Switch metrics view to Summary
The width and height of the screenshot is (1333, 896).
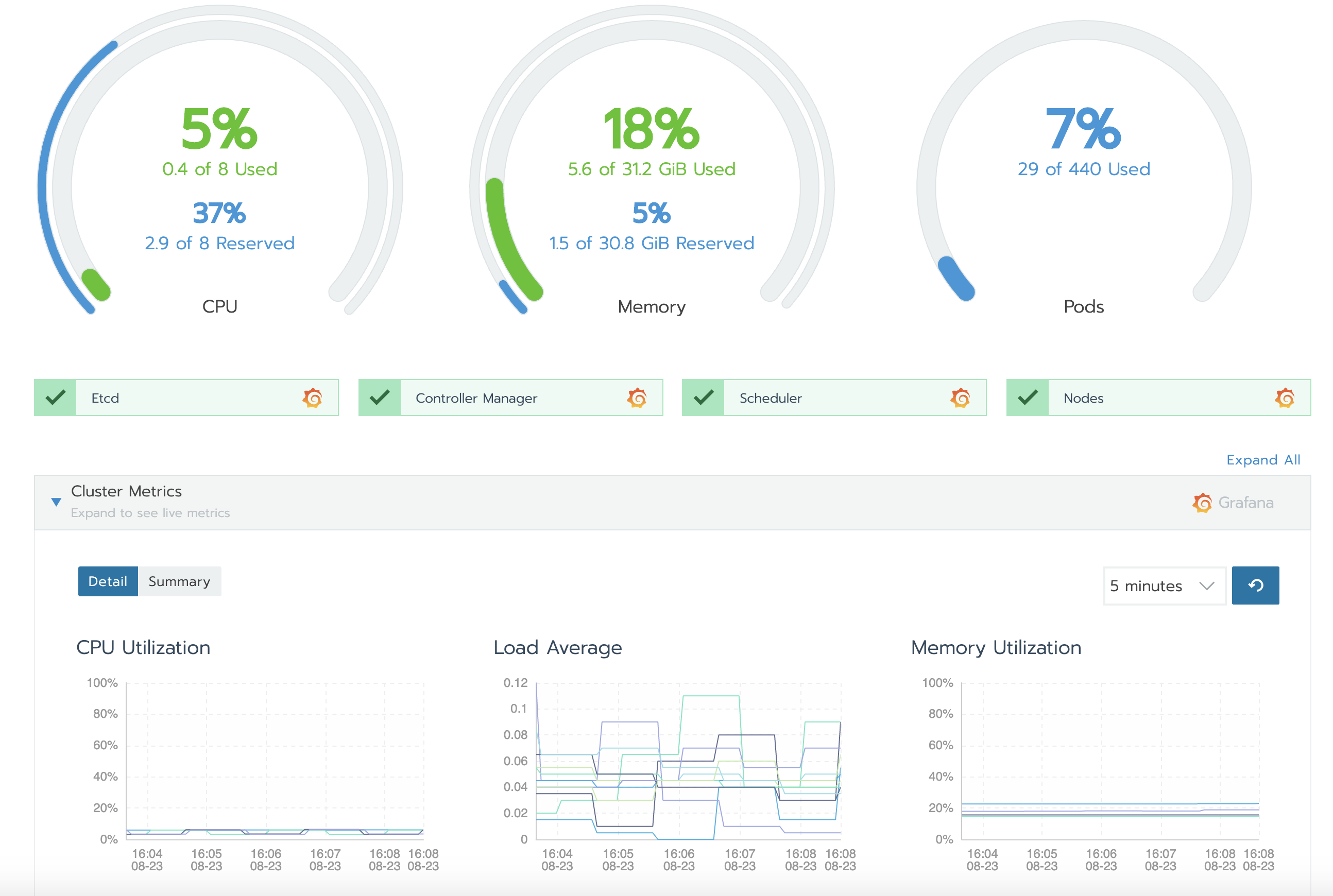click(179, 582)
